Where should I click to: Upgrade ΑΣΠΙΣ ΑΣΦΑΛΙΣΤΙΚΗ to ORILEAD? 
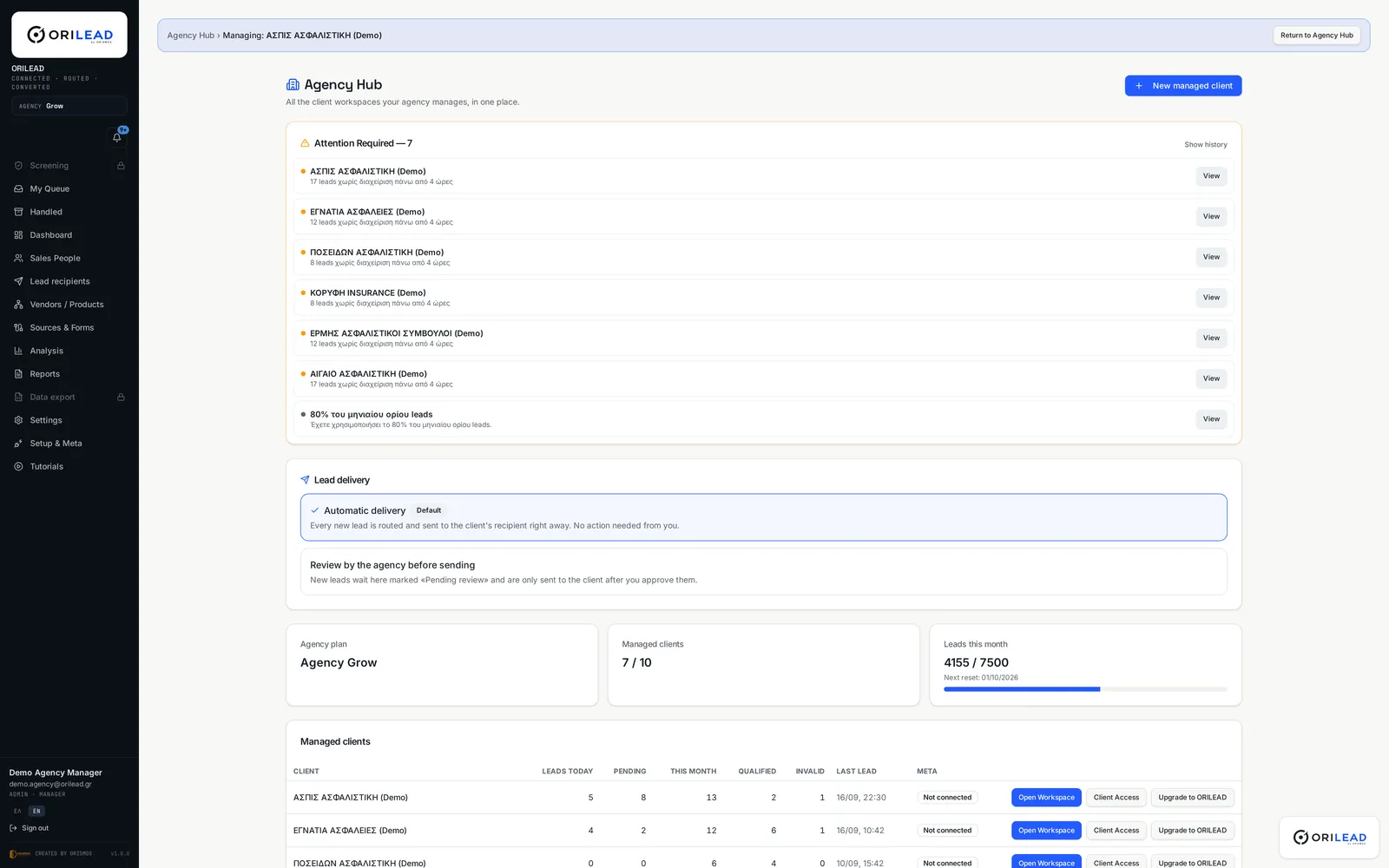[1192, 798]
